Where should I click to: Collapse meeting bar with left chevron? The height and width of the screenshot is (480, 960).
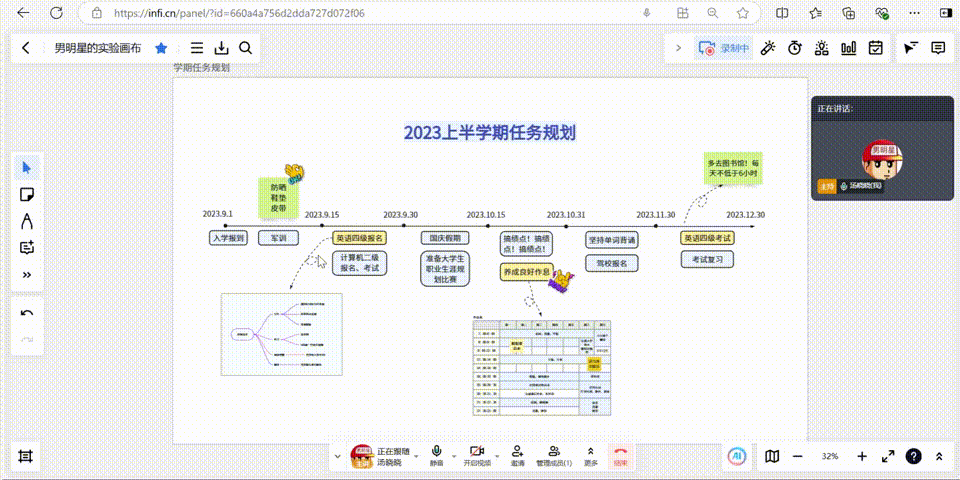click(337, 456)
